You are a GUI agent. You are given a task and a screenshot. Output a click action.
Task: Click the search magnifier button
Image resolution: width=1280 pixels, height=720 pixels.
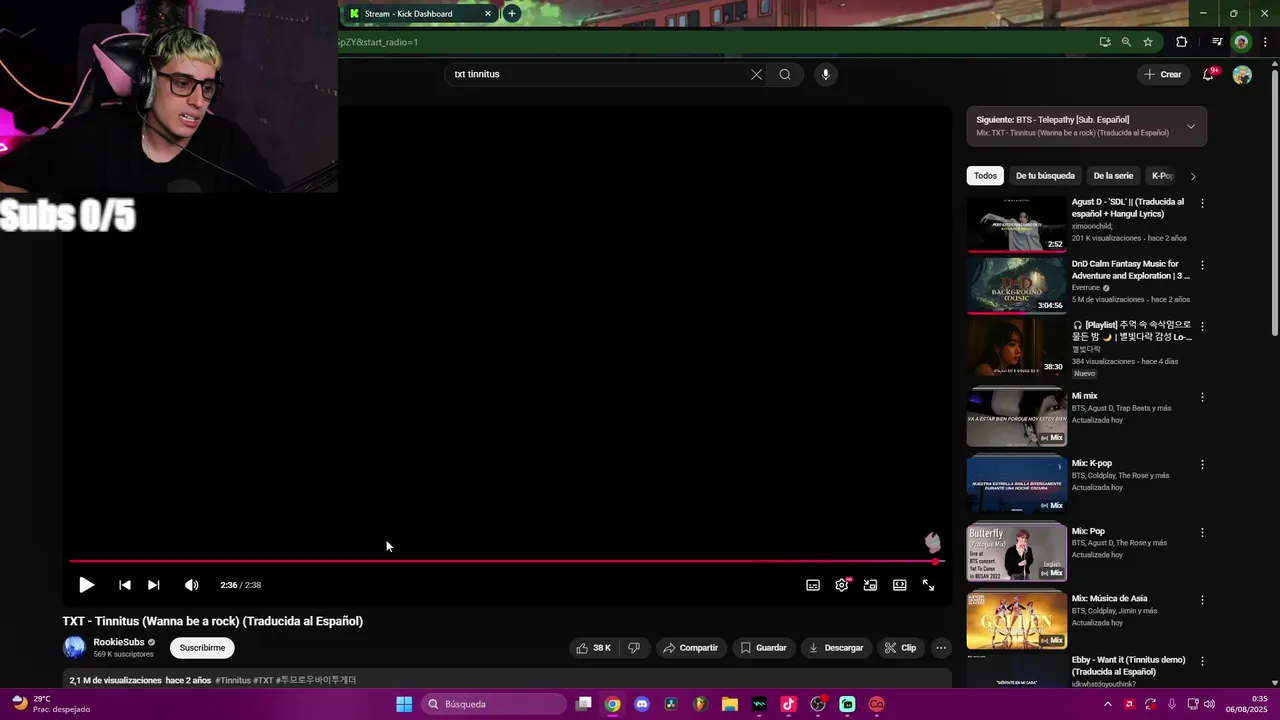pos(785,74)
